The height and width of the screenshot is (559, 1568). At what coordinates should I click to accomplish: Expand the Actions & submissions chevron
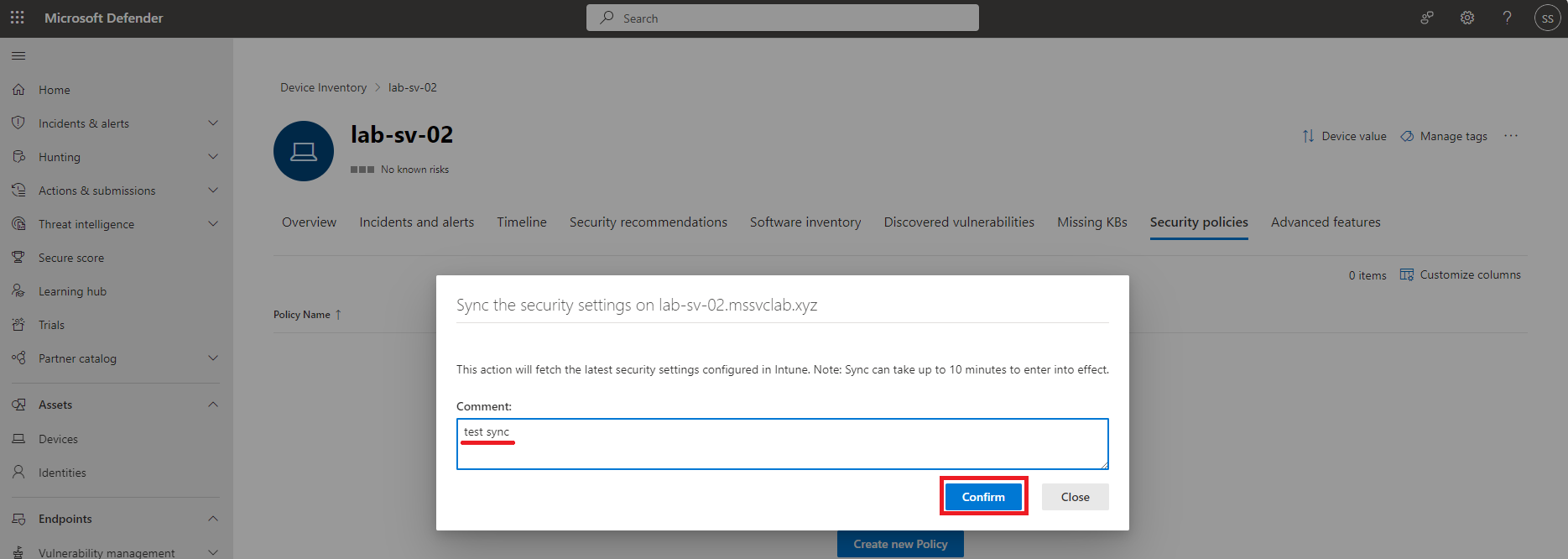213,191
